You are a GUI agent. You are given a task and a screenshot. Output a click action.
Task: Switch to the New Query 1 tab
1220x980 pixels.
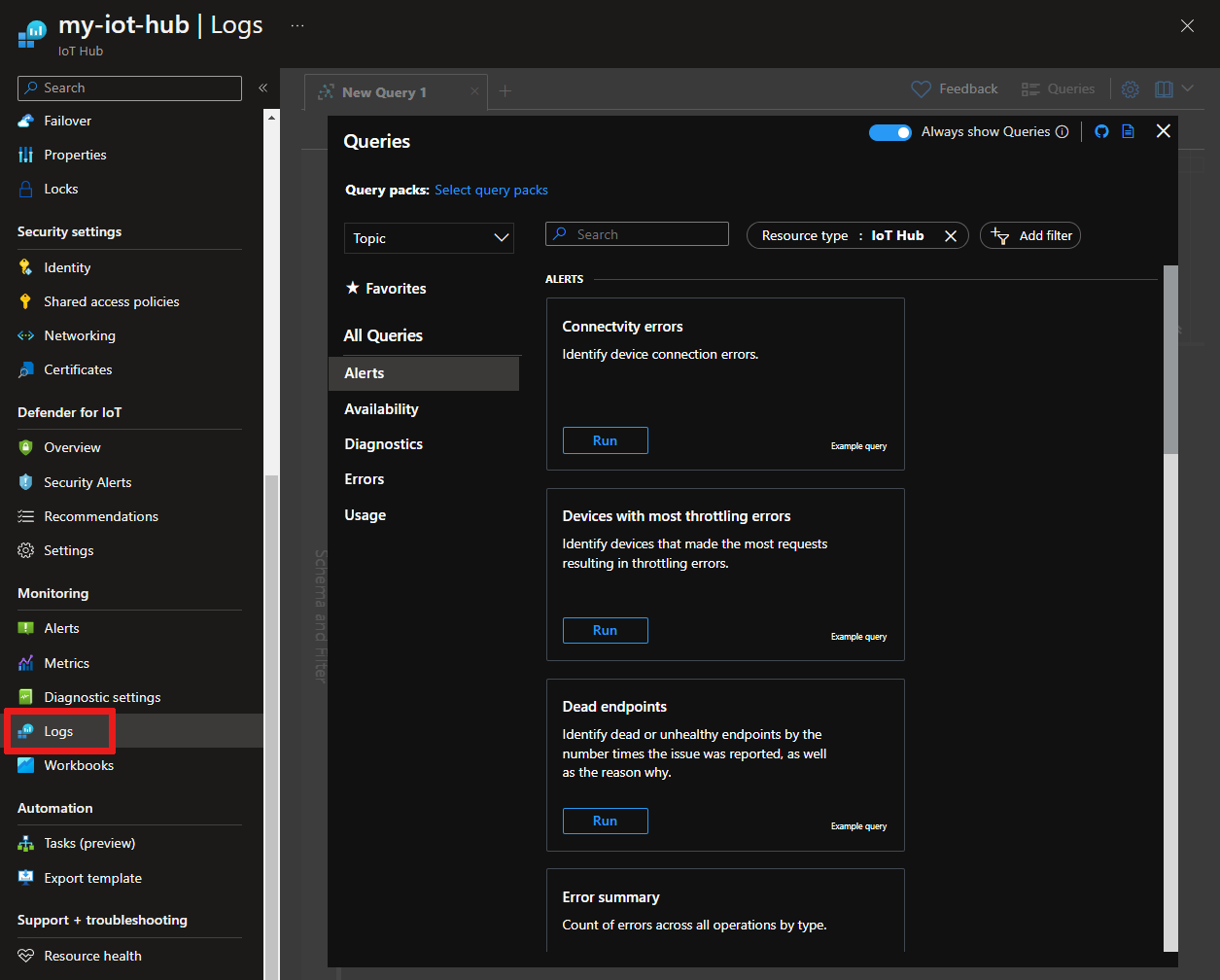[384, 92]
